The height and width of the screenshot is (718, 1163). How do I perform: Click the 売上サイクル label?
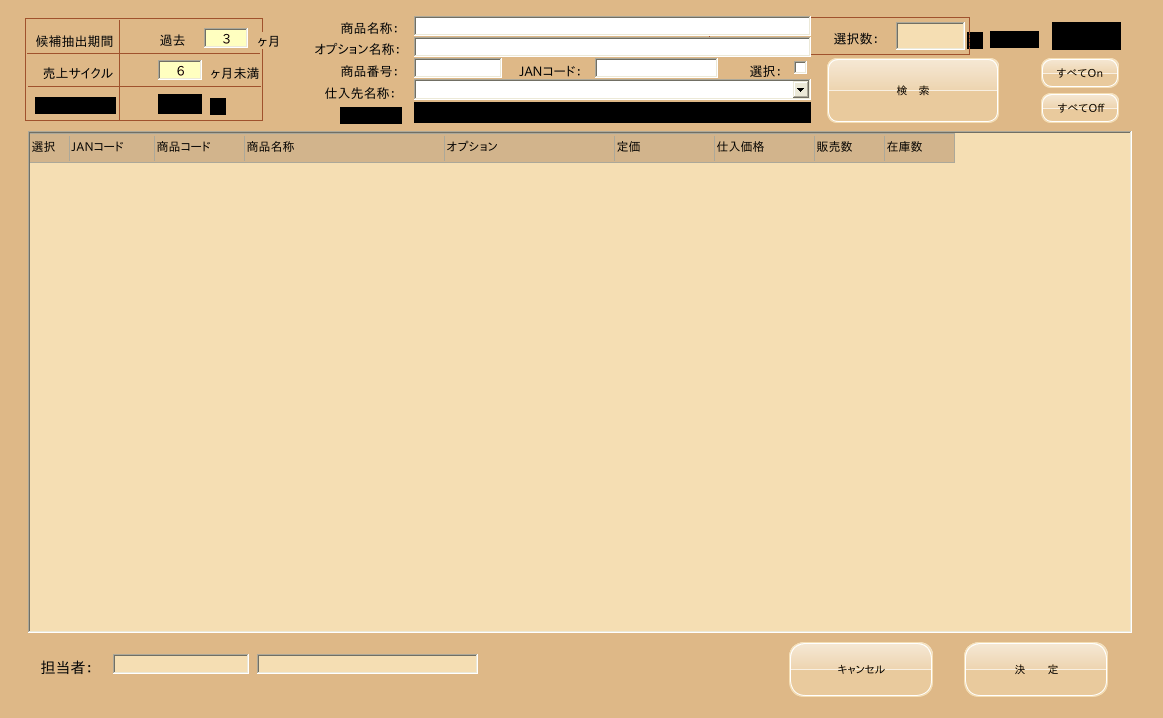click(77, 73)
